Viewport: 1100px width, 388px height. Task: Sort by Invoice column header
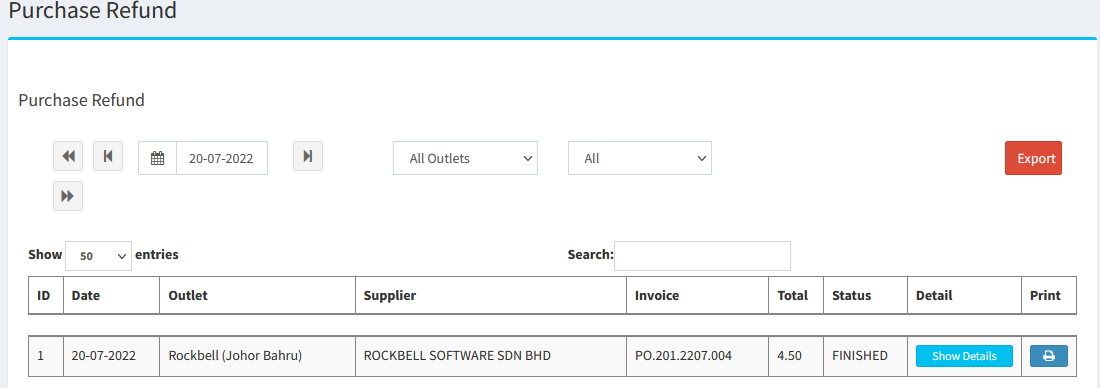pyautogui.click(x=697, y=295)
